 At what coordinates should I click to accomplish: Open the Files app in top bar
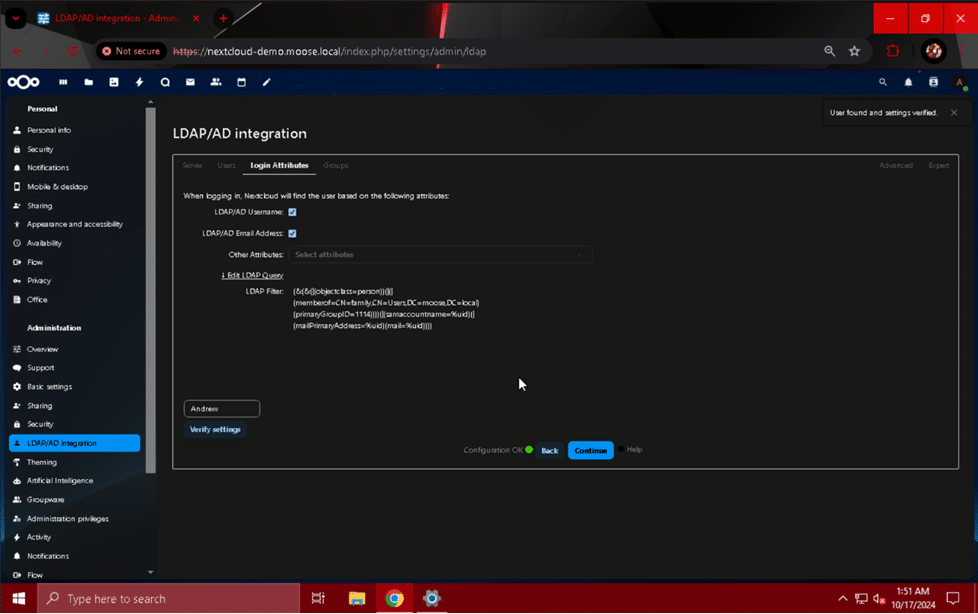89,82
